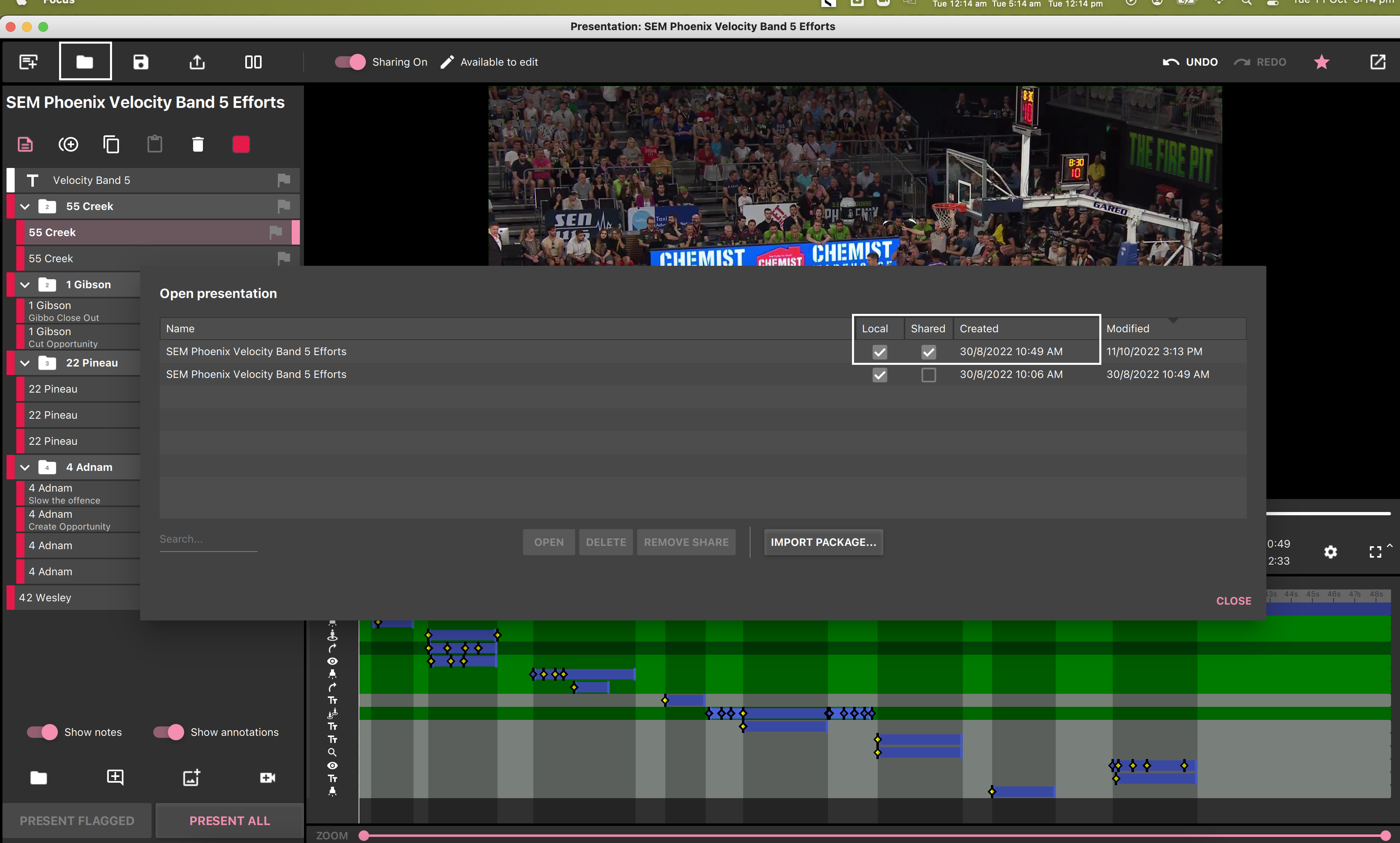1400x843 pixels.
Task: Delete selected item with the trash icon
Action: click(197, 144)
